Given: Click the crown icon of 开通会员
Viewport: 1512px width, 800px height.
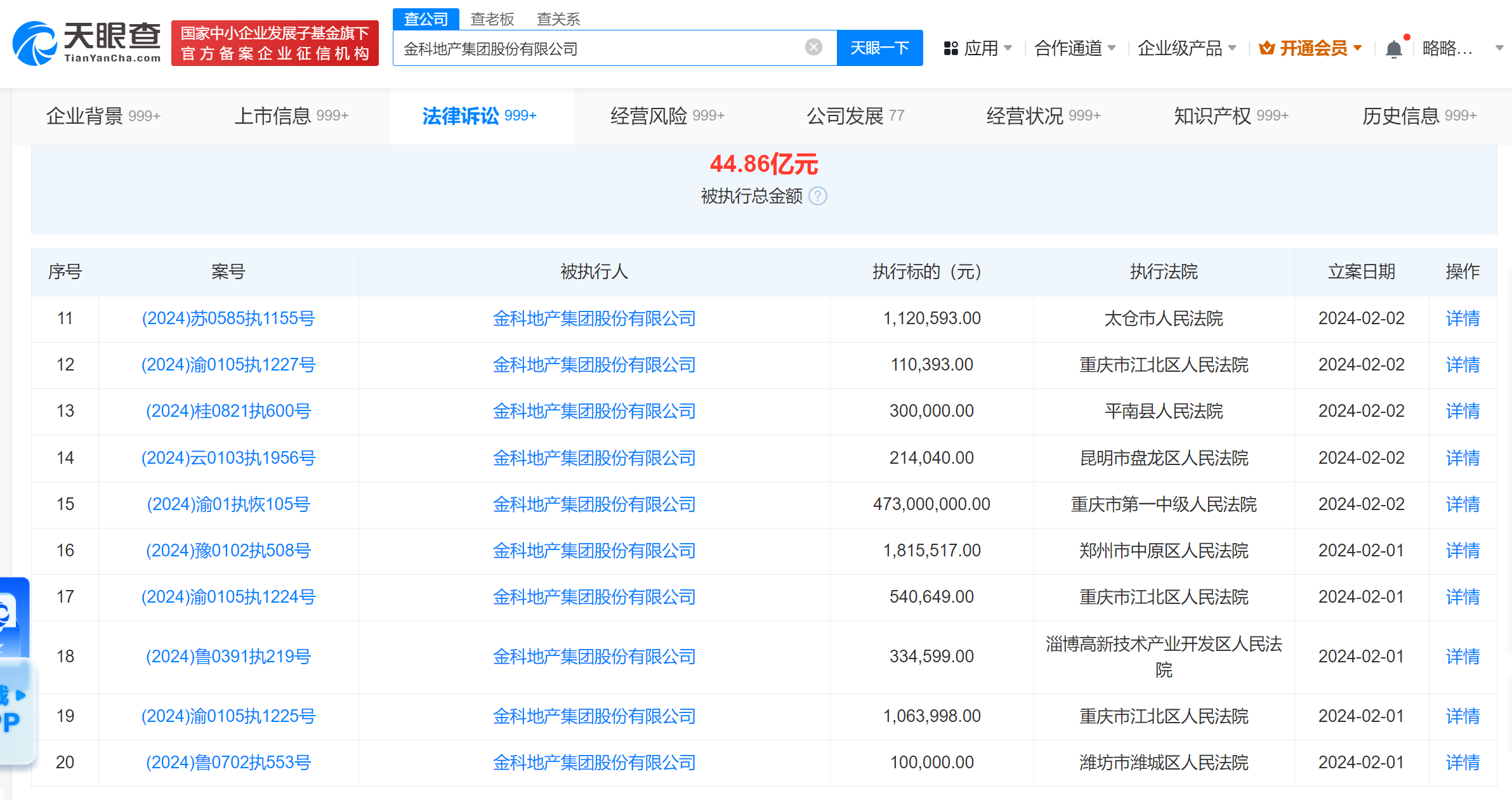Looking at the screenshot, I should click(1266, 48).
